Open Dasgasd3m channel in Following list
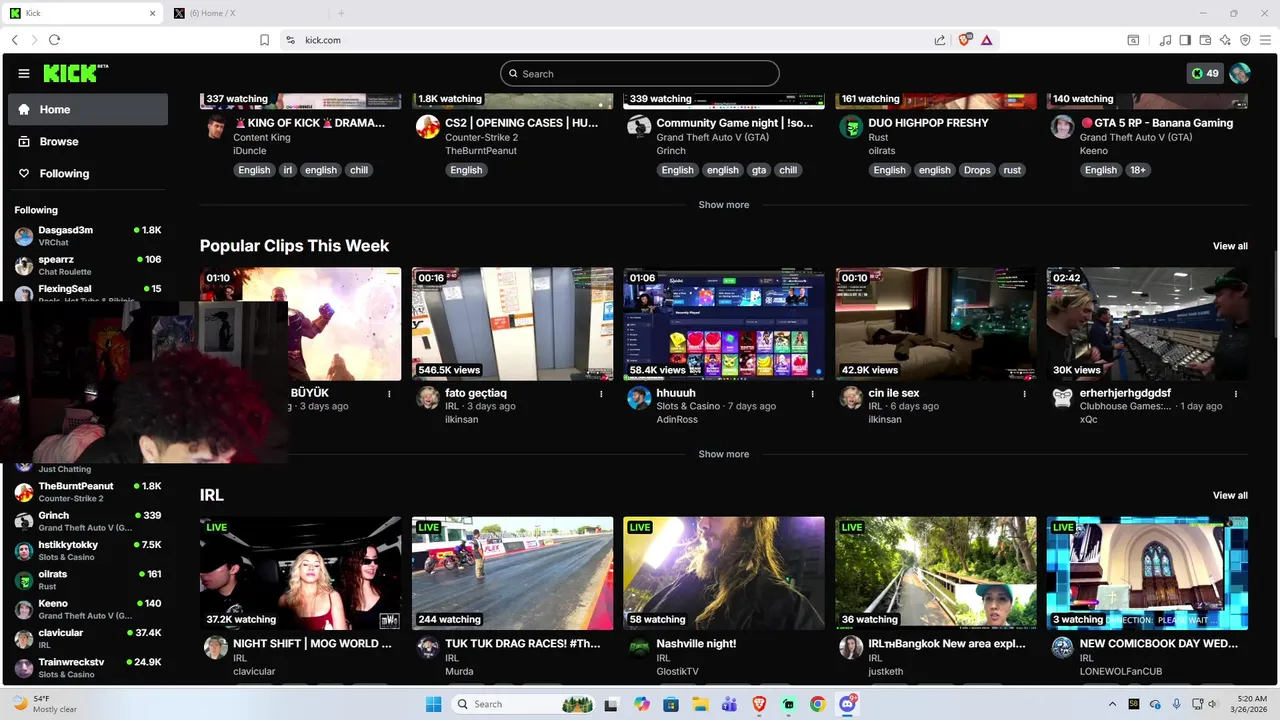The height and width of the screenshot is (720, 1280). (88, 236)
